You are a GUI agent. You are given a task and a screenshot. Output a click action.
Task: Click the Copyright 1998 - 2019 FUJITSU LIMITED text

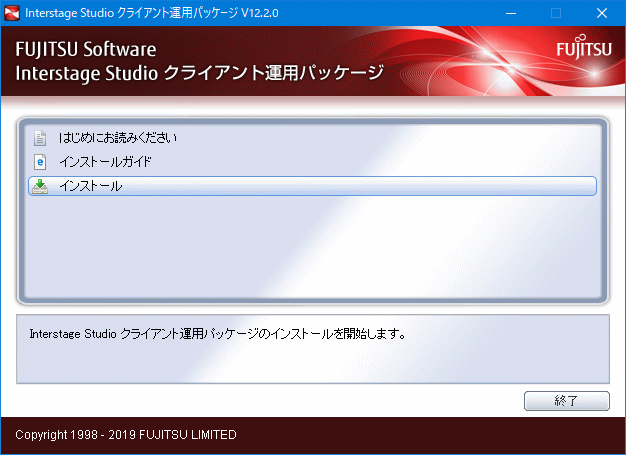126,435
